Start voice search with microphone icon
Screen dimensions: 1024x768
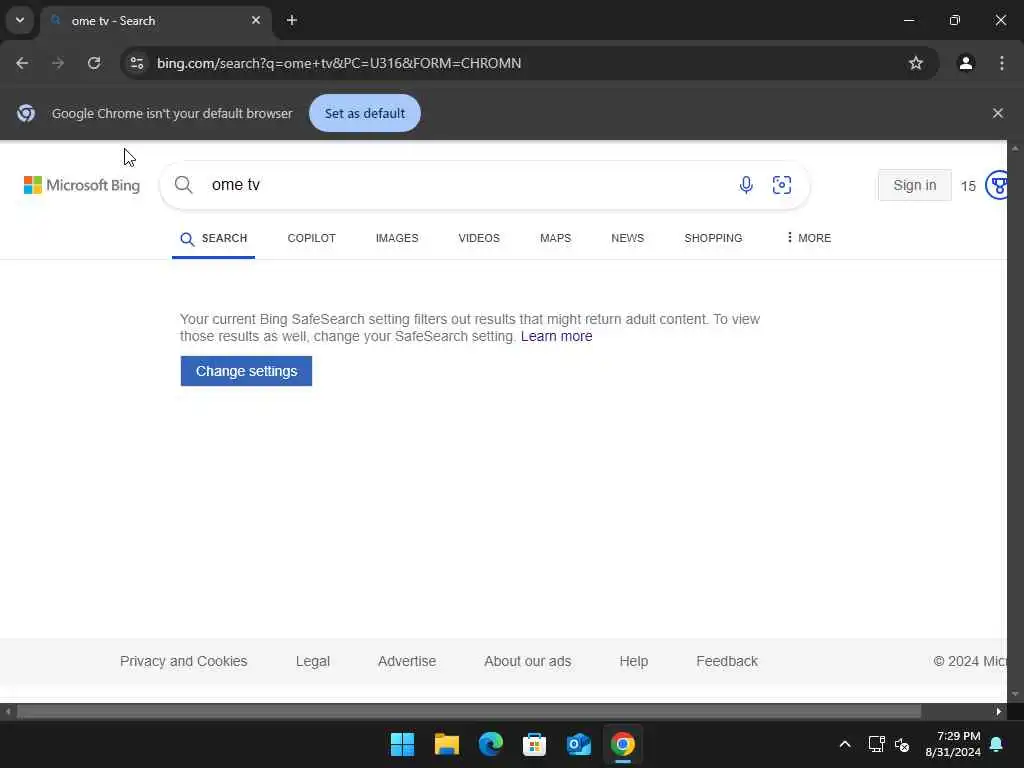click(x=746, y=185)
